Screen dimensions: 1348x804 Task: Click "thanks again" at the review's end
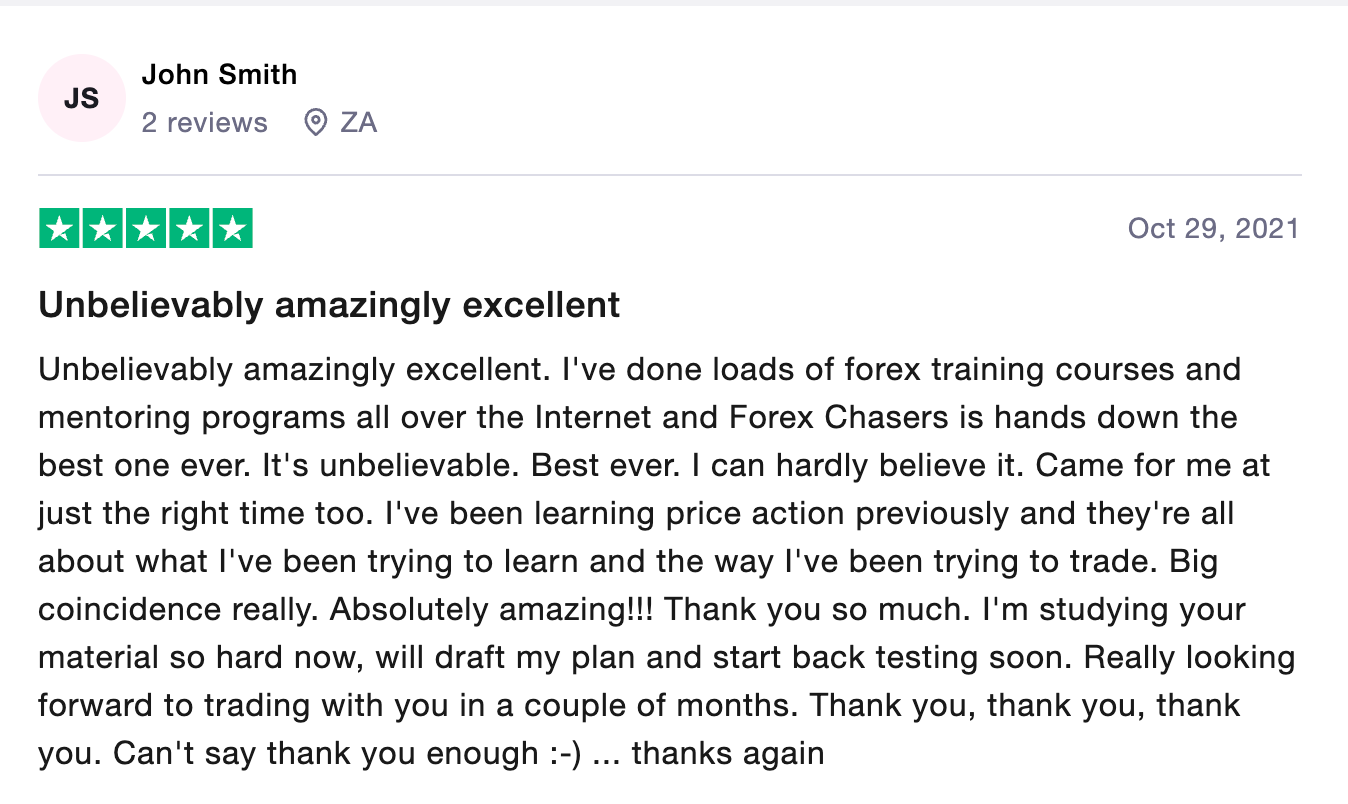(728, 754)
